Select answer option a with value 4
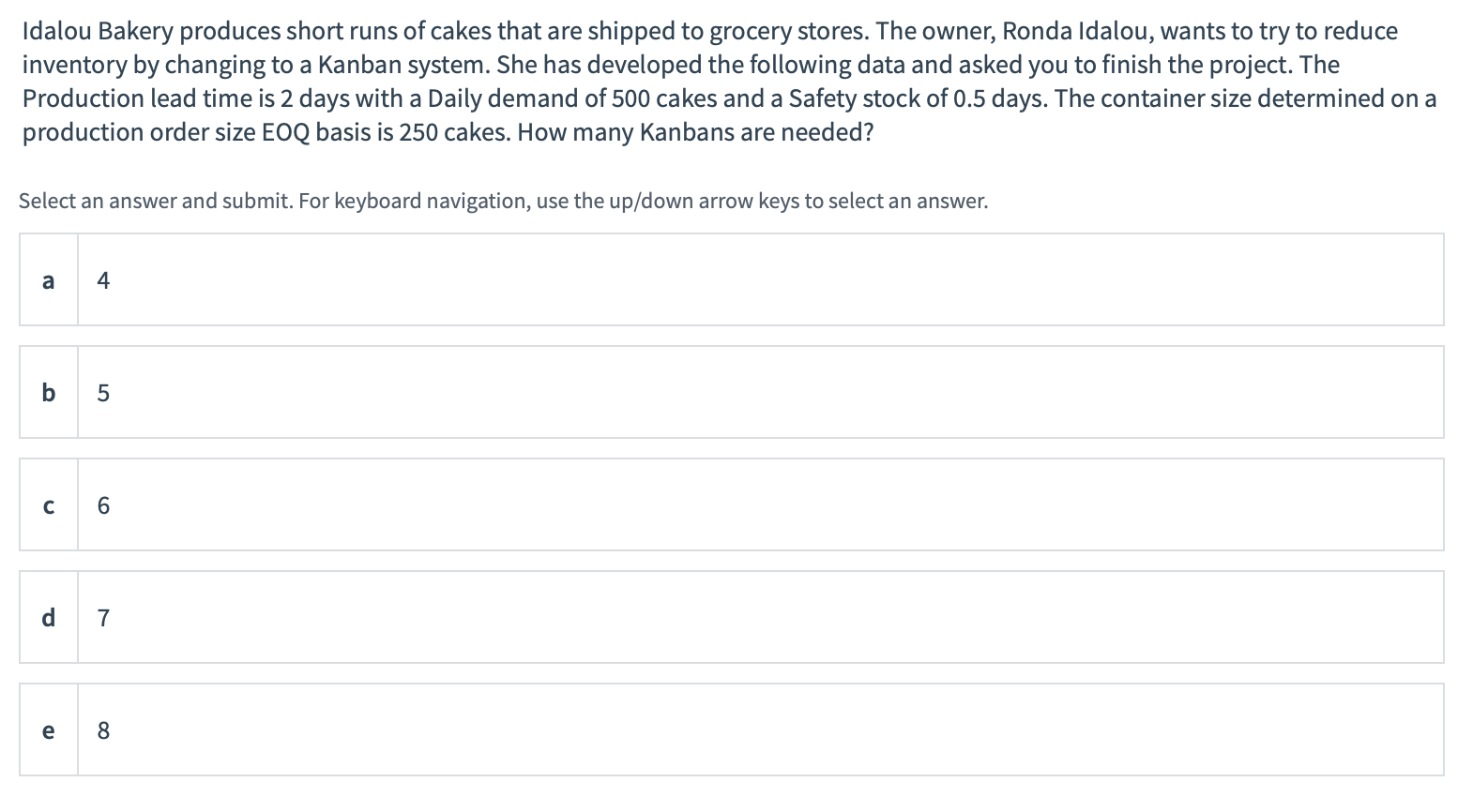Viewport: 1473px width, 812px height. [760, 280]
